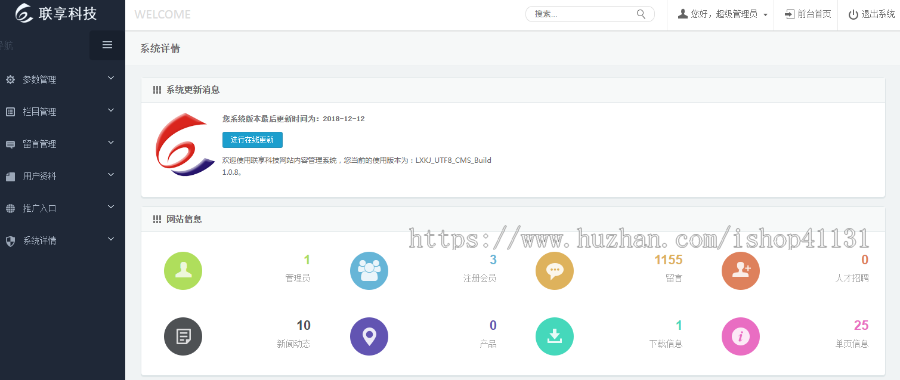900x380 pixels.
Task: Click the LXKJ_UTF8_CMS_Build version text
Action: pyautogui.click(x=453, y=160)
